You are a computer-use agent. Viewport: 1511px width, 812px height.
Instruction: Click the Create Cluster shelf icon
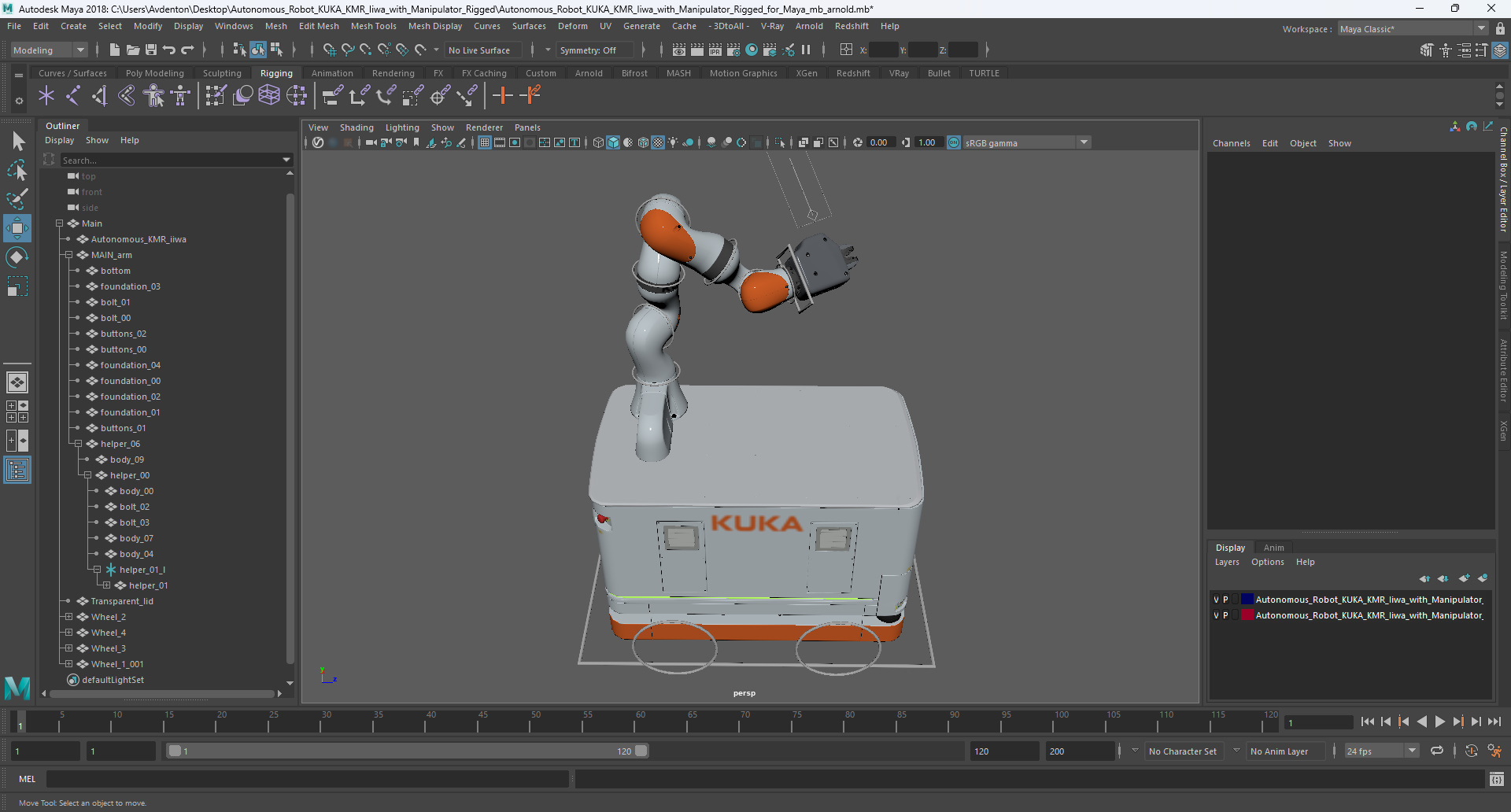click(x=297, y=96)
